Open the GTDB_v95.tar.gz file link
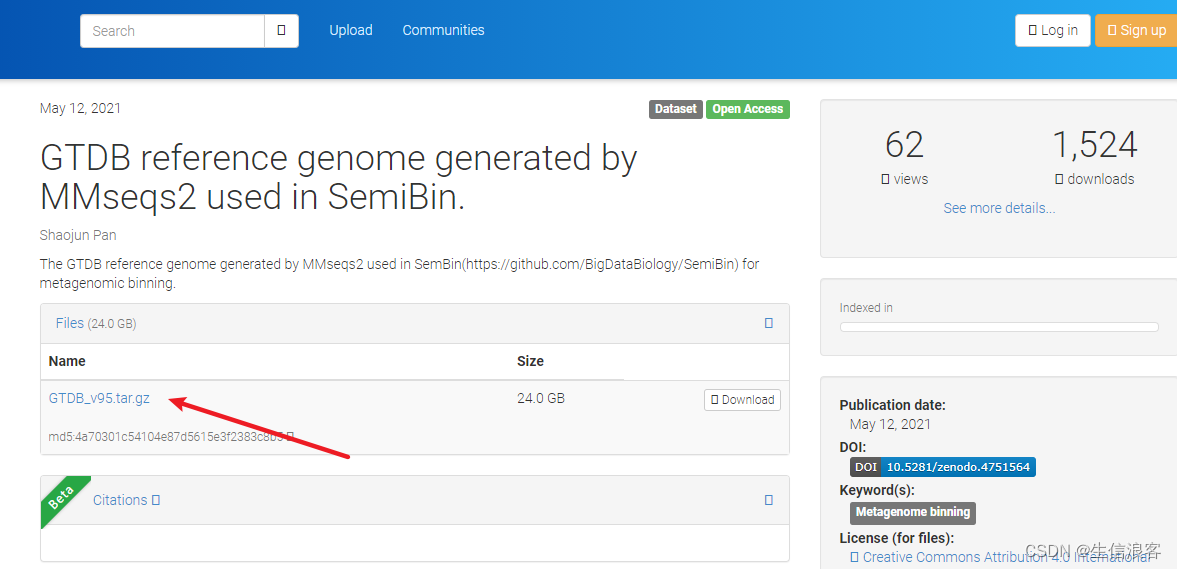1177x569 pixels. pyautogui.click(x=99, y=398)
